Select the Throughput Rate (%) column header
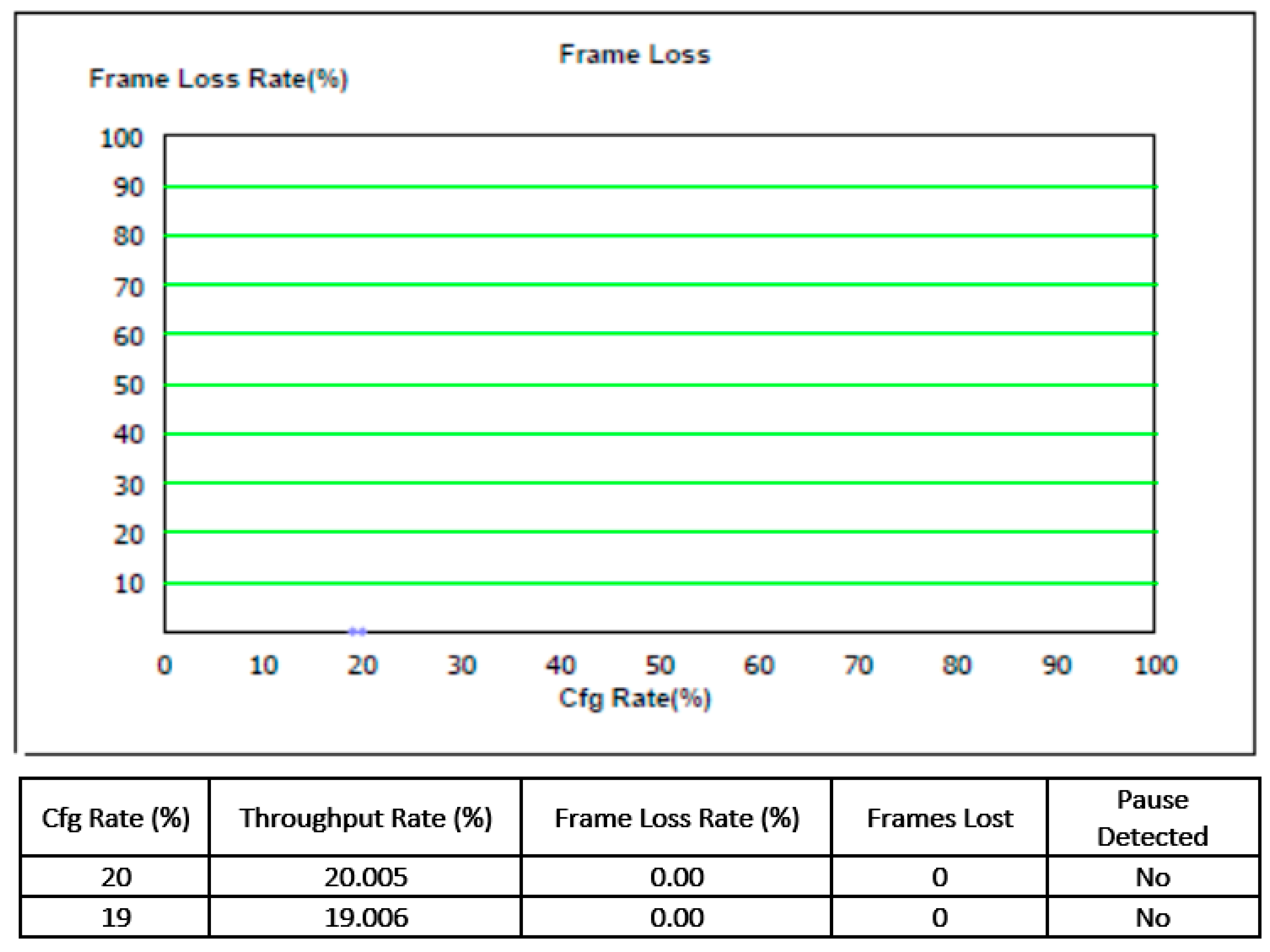The image size is (1270, 952). tap(366, 818)
